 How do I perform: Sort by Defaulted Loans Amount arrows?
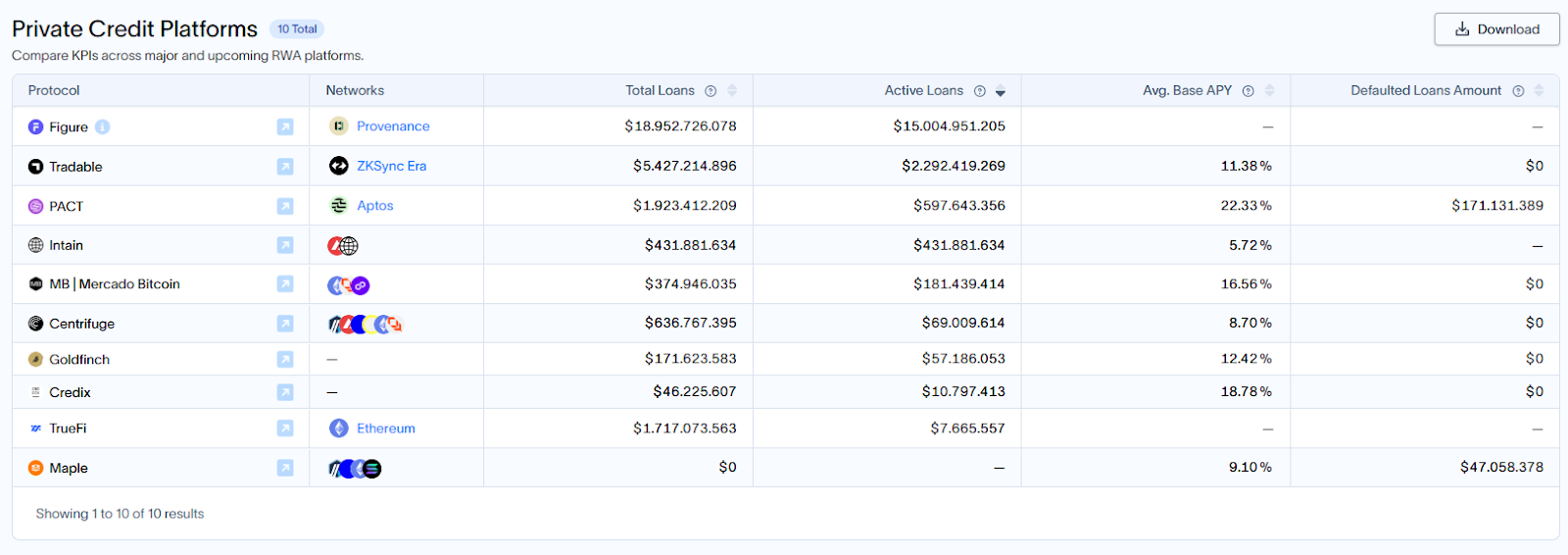coord(1539,90)
